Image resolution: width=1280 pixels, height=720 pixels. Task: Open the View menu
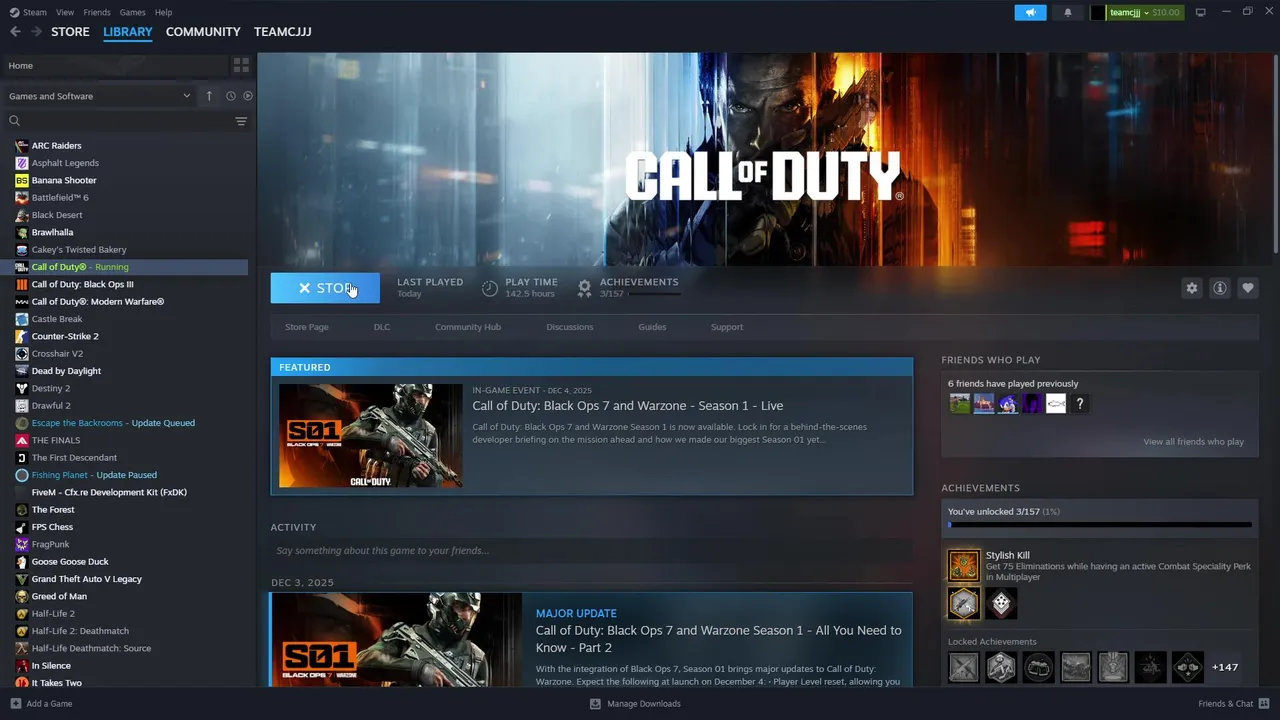point(65,12)
